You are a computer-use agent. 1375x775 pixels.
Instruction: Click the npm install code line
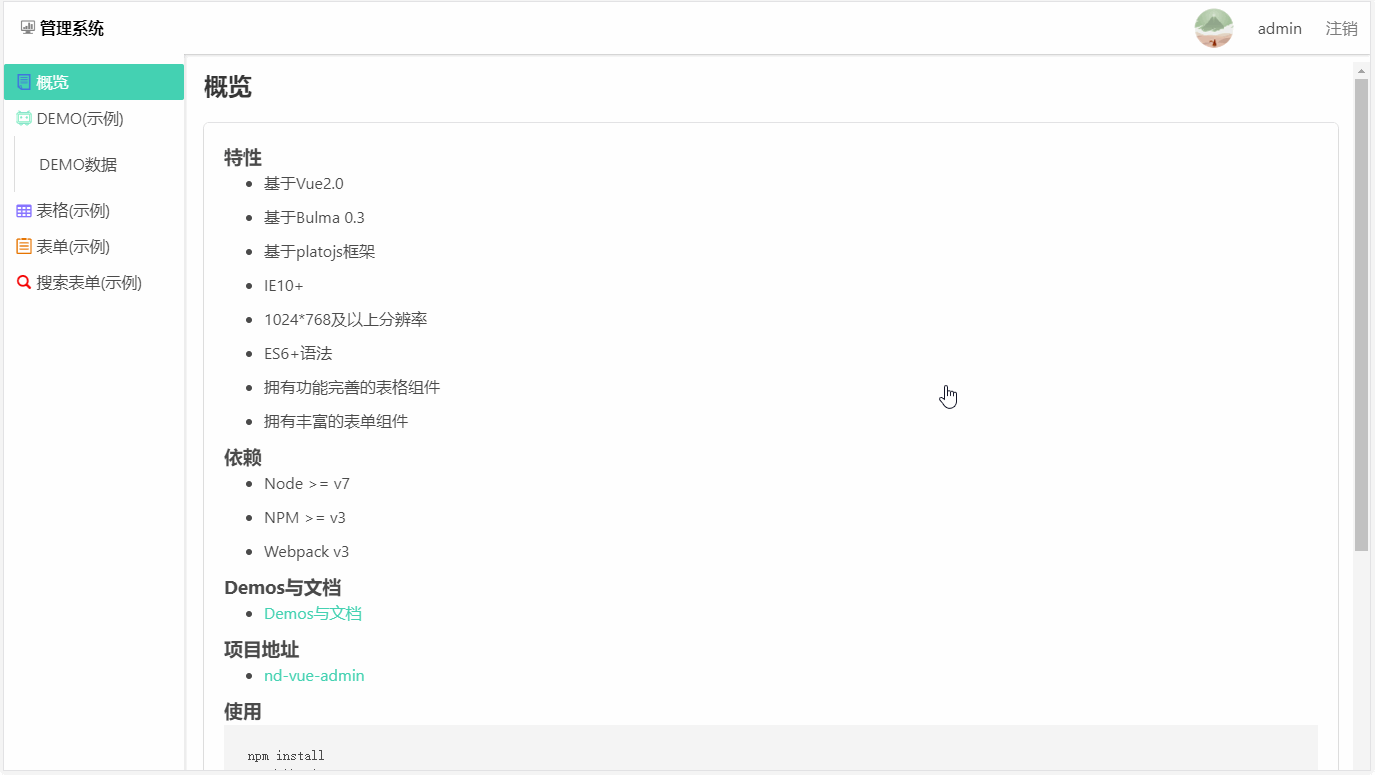(x=286, y=756)
